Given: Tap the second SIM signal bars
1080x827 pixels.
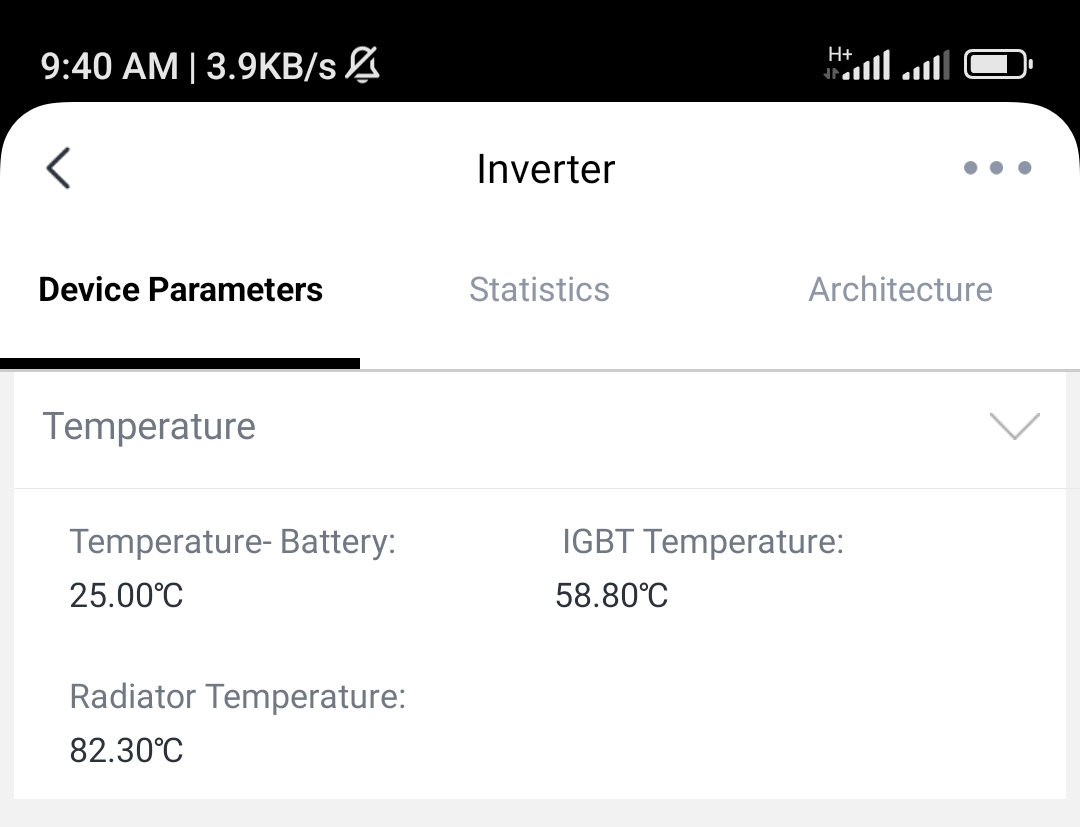Looking at the screenshot, I should [926, 65].
